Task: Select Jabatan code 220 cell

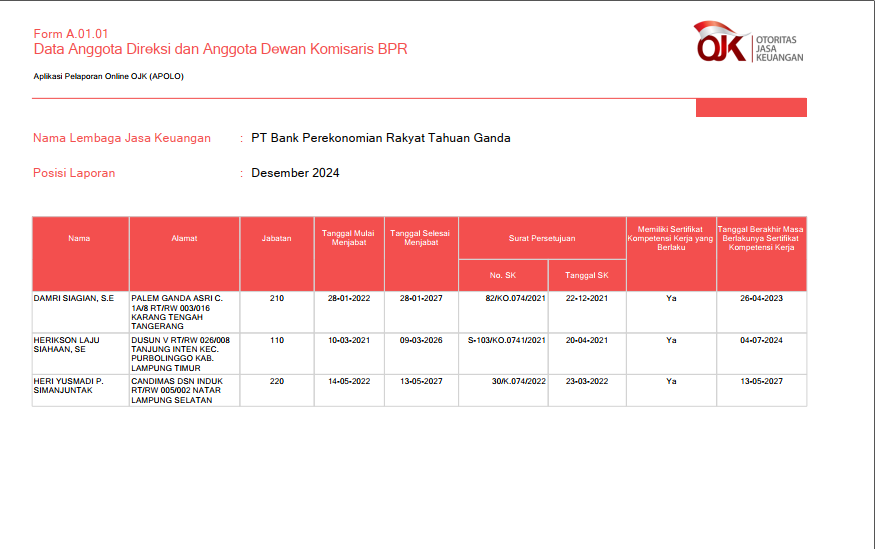Action: pos(276,381)
